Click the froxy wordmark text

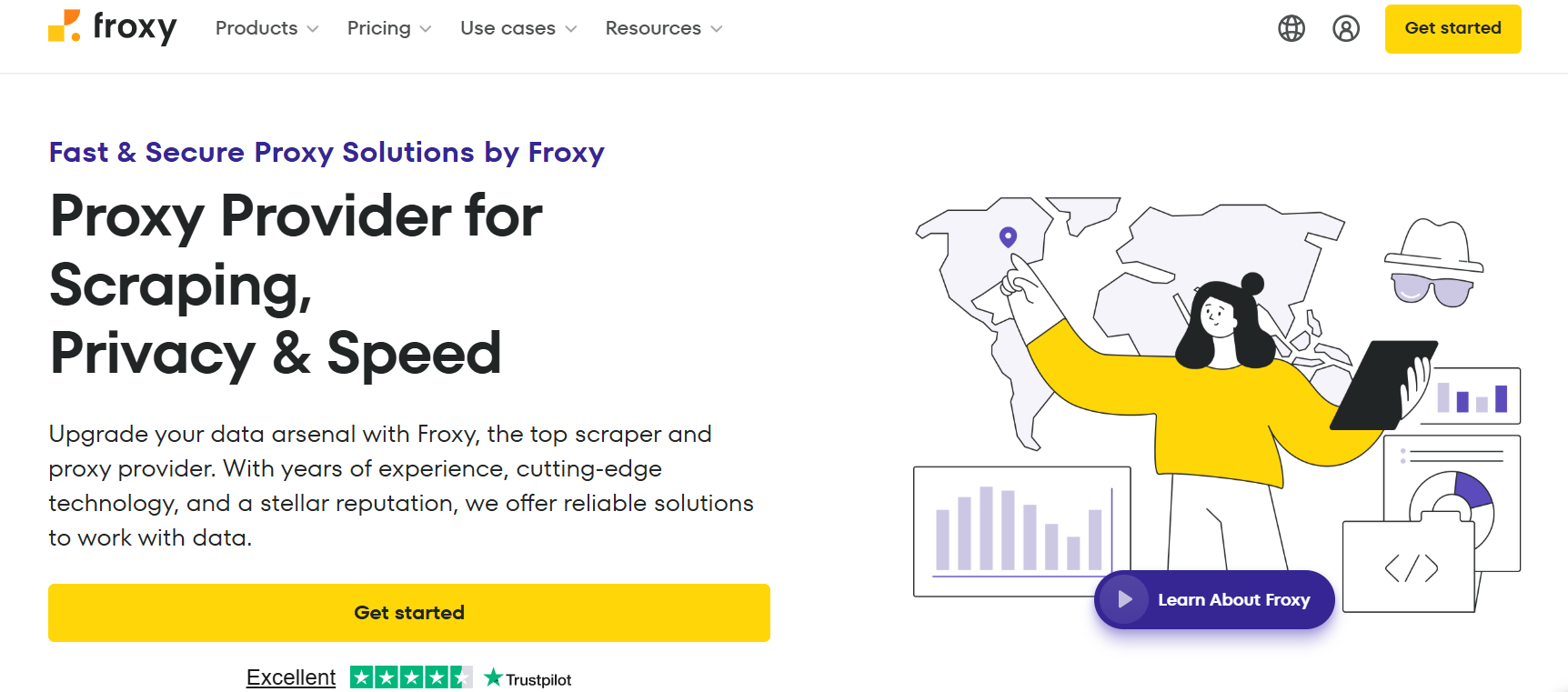click(135, 27)
